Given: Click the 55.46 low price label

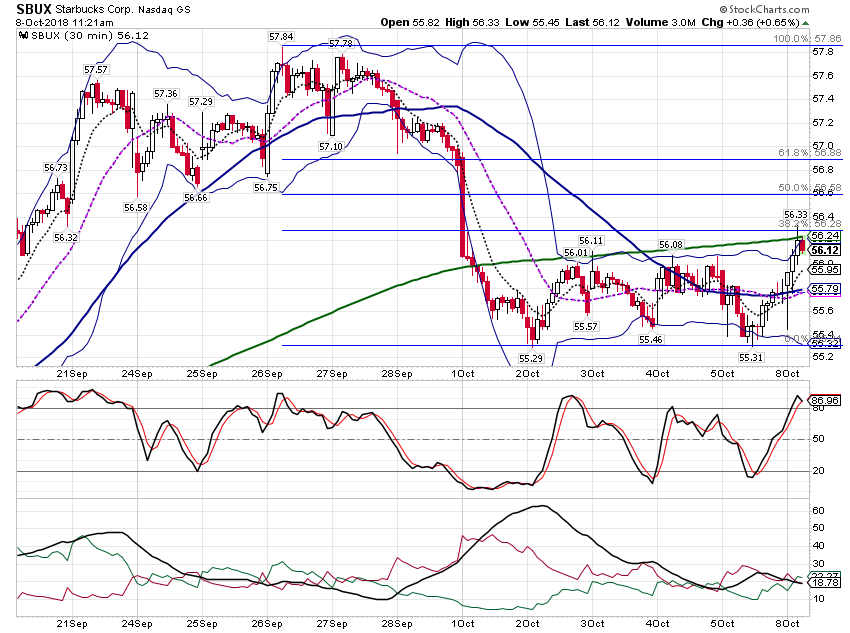Looking at the screenshot, I should 651,340.
